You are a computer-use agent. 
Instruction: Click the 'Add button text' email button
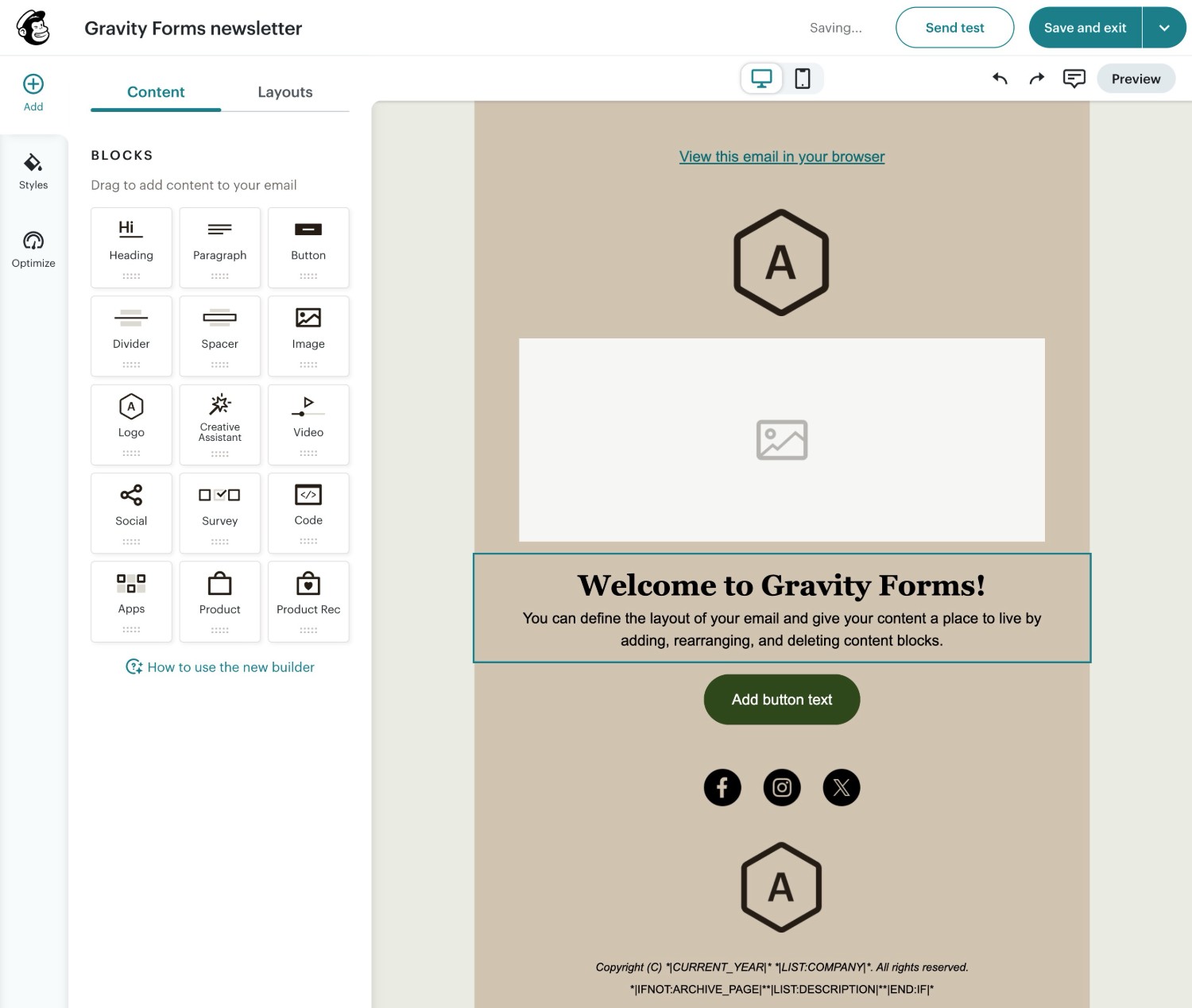point(782,700)
